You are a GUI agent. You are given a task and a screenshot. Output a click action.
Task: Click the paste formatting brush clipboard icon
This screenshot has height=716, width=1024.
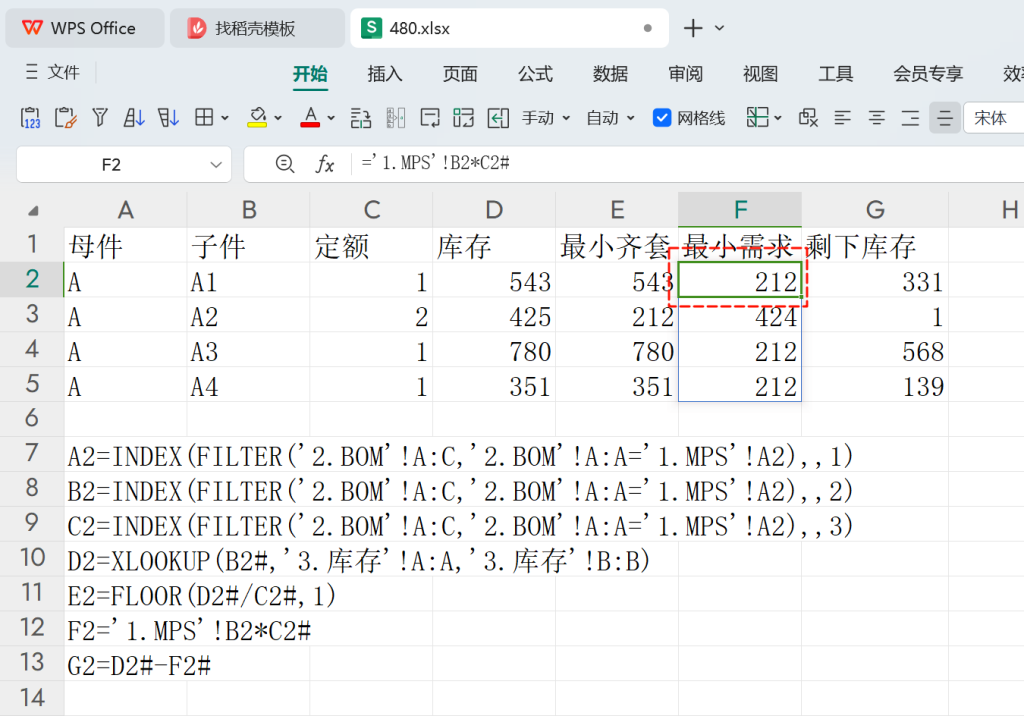click(65, 118)
